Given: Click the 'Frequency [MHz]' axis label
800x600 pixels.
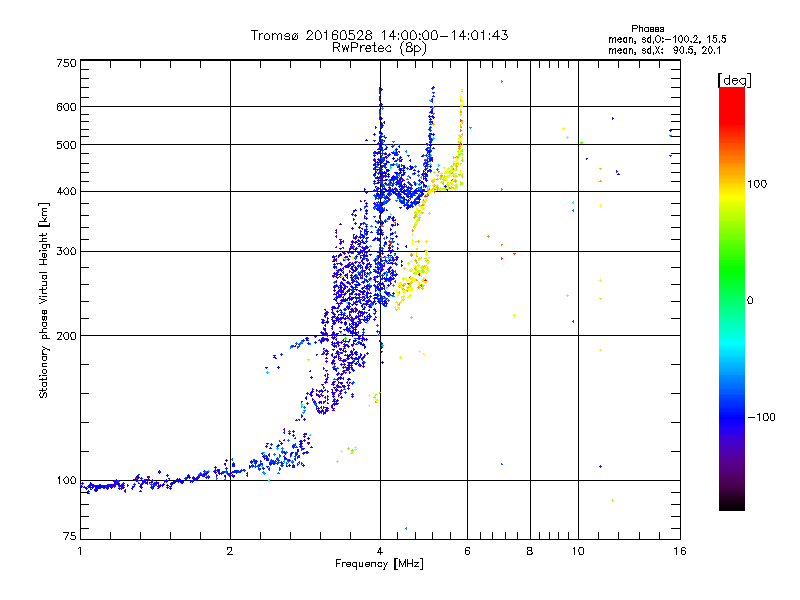Looking at the screenshot, I should (379, 564).
